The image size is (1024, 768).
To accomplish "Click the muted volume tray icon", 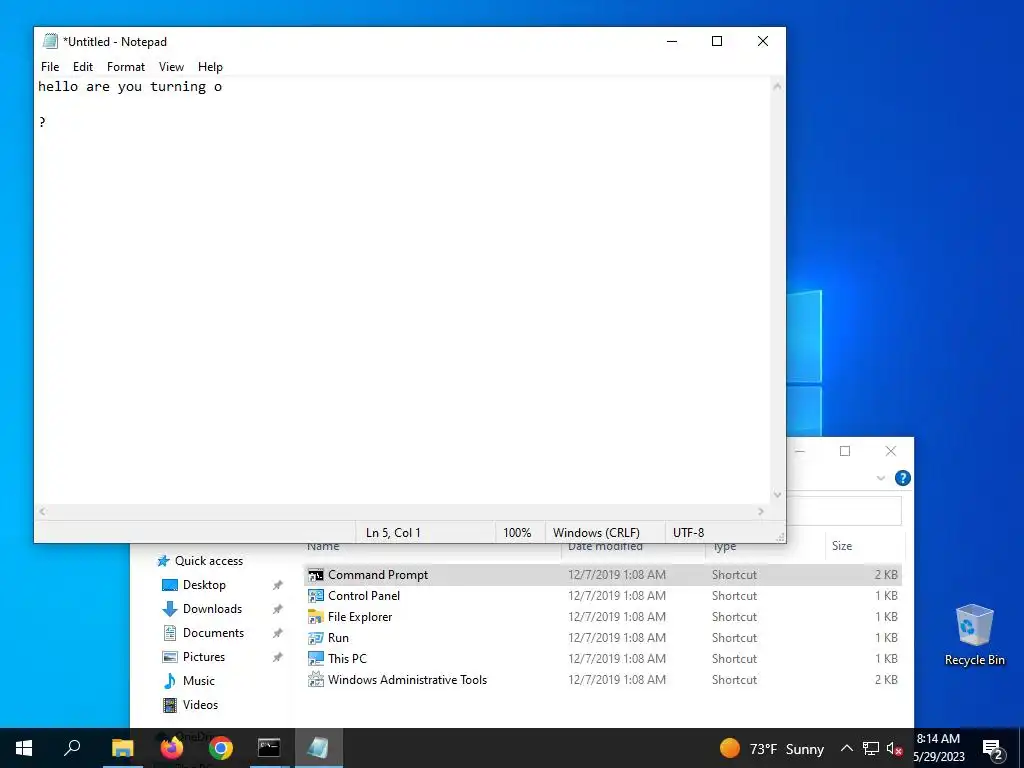I will (894, 748).
